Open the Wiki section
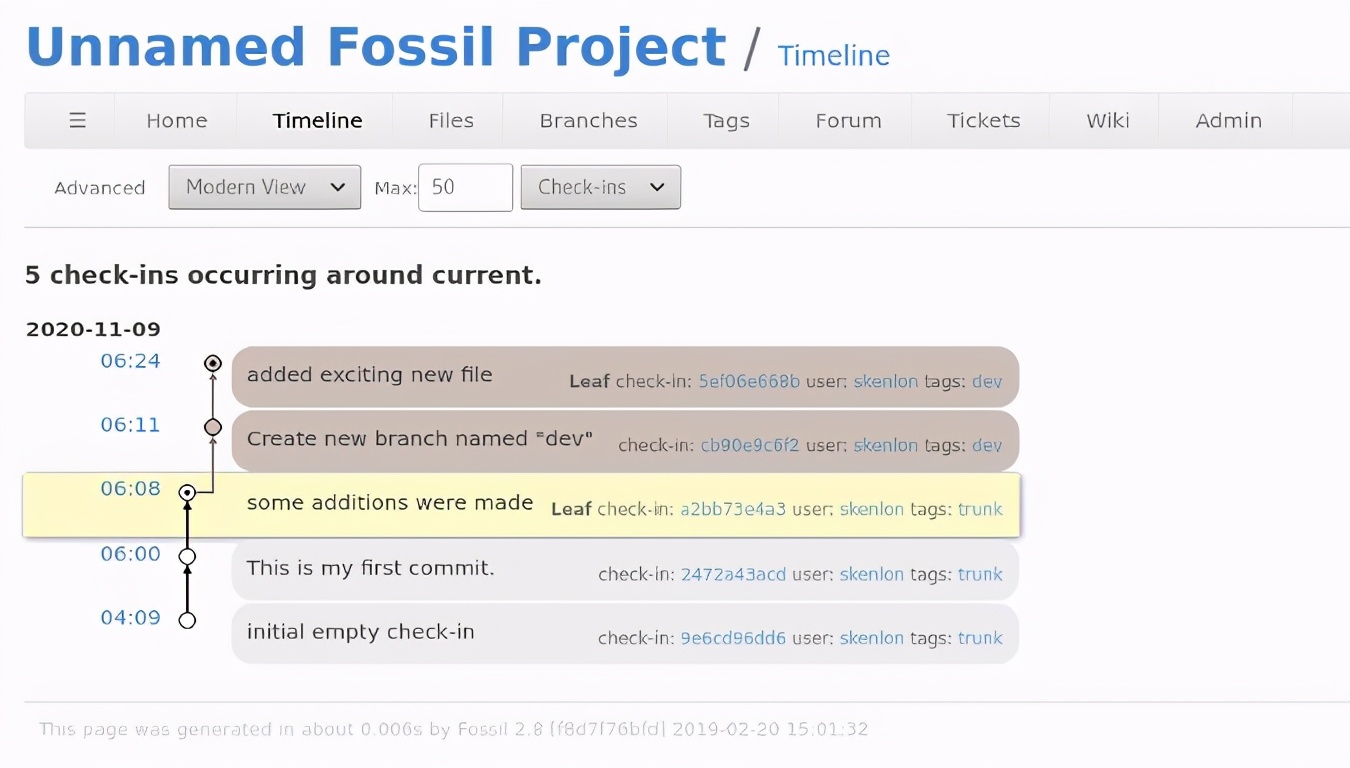The height and width of the screenshot is (768, 1350). click(1107, 120)
